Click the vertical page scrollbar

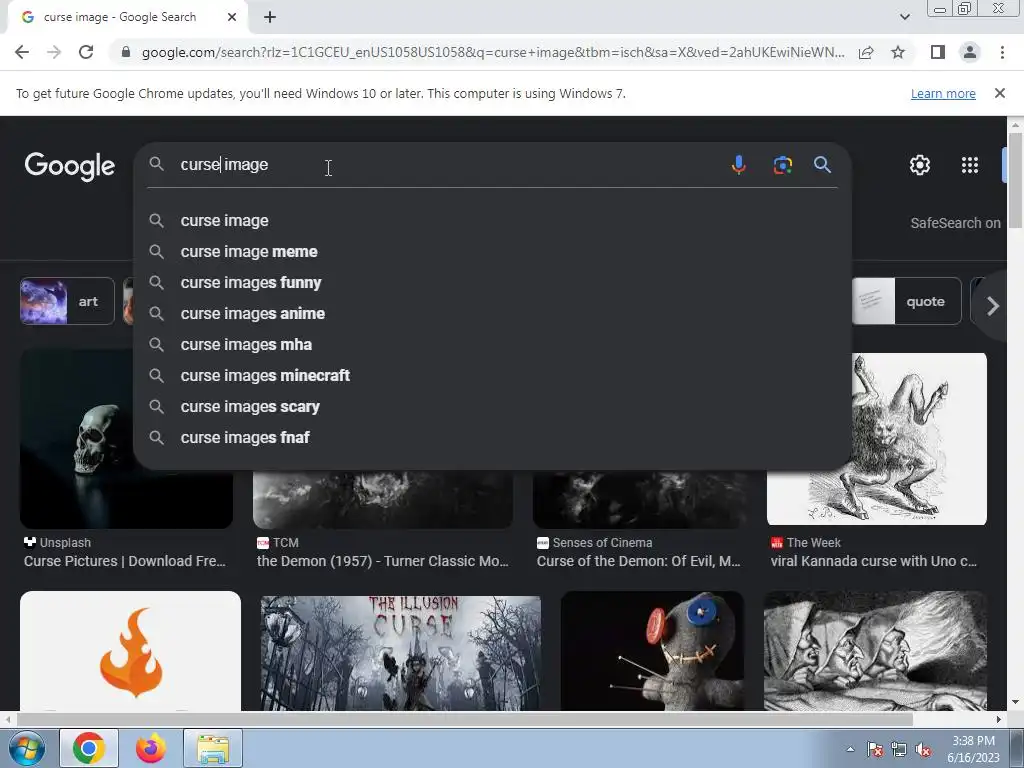pyautogui.click(x=1016, y=180)
